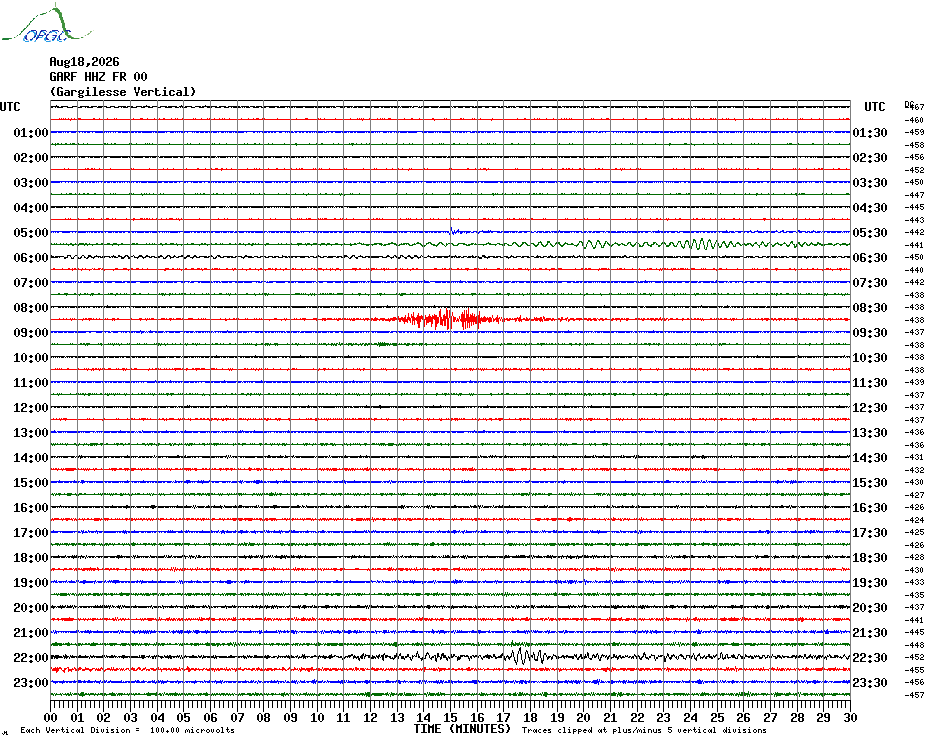The height and width of the screenshot is (744, 930).
Task: Click the 19:30 label on right axis
Action: point(870,583)
